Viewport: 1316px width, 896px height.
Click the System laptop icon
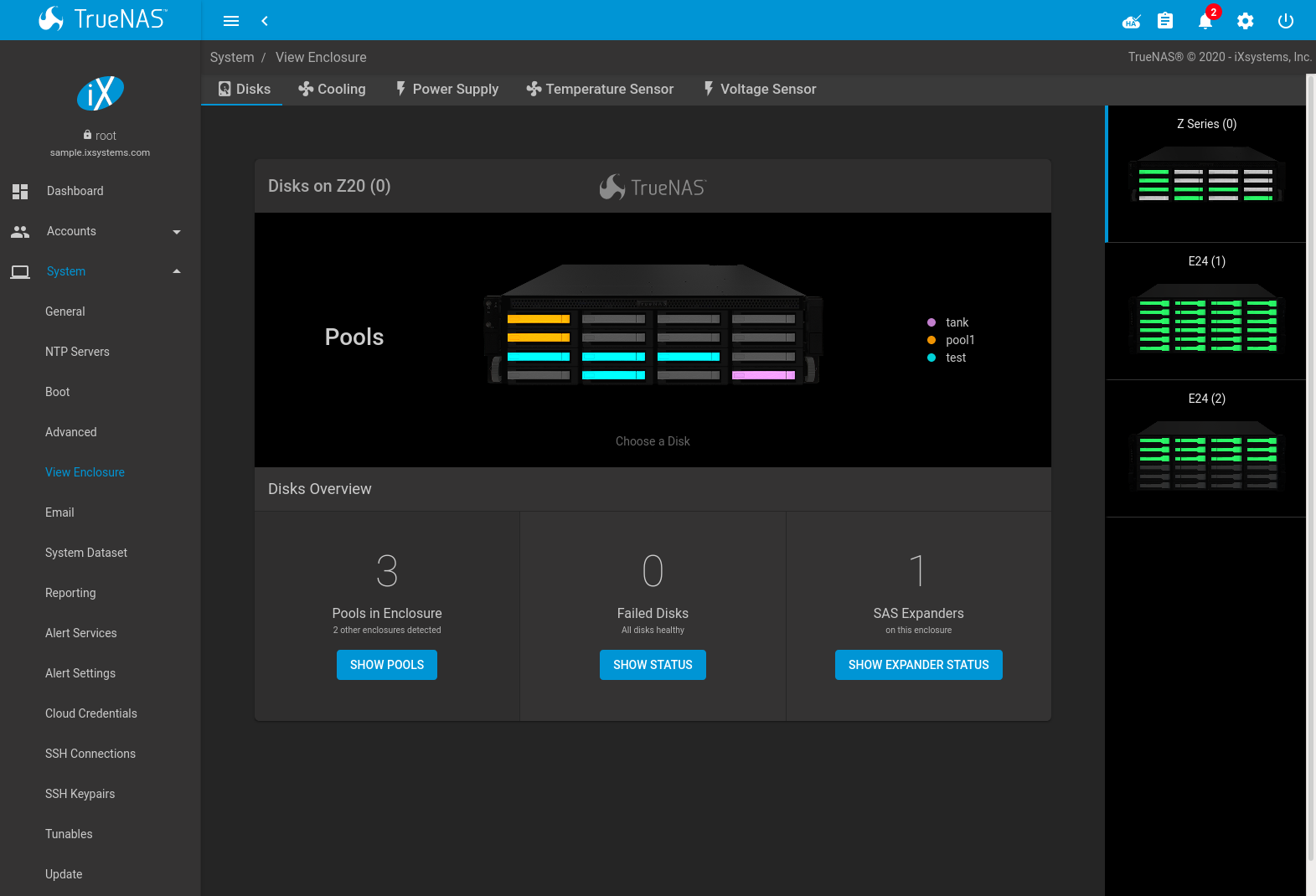click(x=20, y=271)
